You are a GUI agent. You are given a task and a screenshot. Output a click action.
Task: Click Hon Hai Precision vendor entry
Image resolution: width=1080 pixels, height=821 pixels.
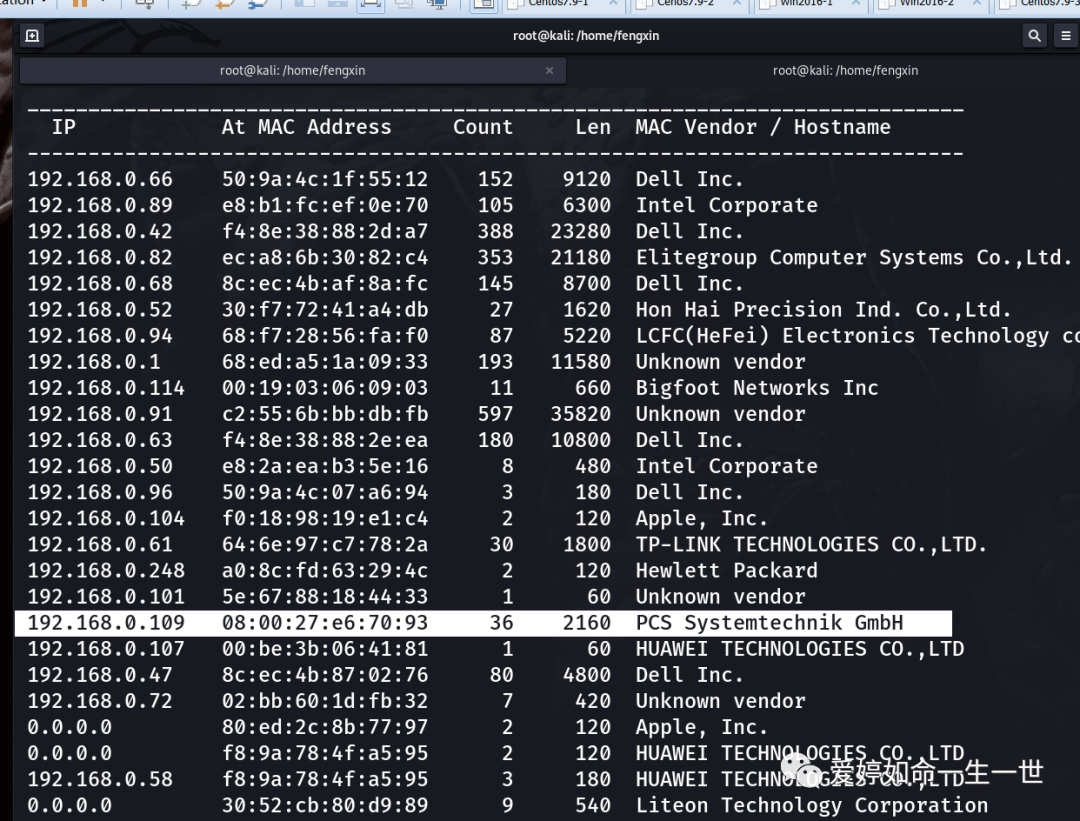click(x=823, y=310)
